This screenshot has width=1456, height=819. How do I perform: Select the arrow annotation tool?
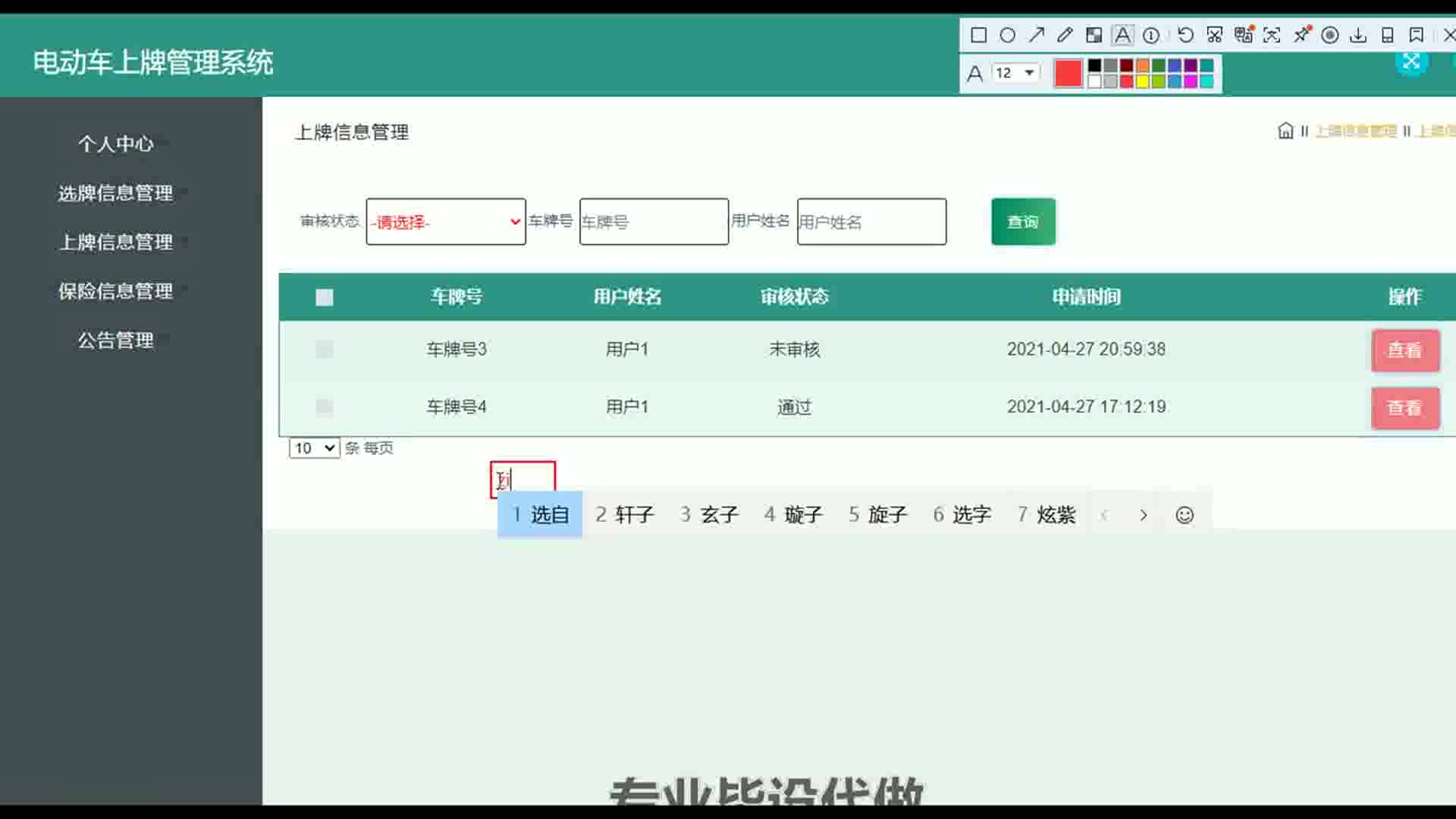1036,35
